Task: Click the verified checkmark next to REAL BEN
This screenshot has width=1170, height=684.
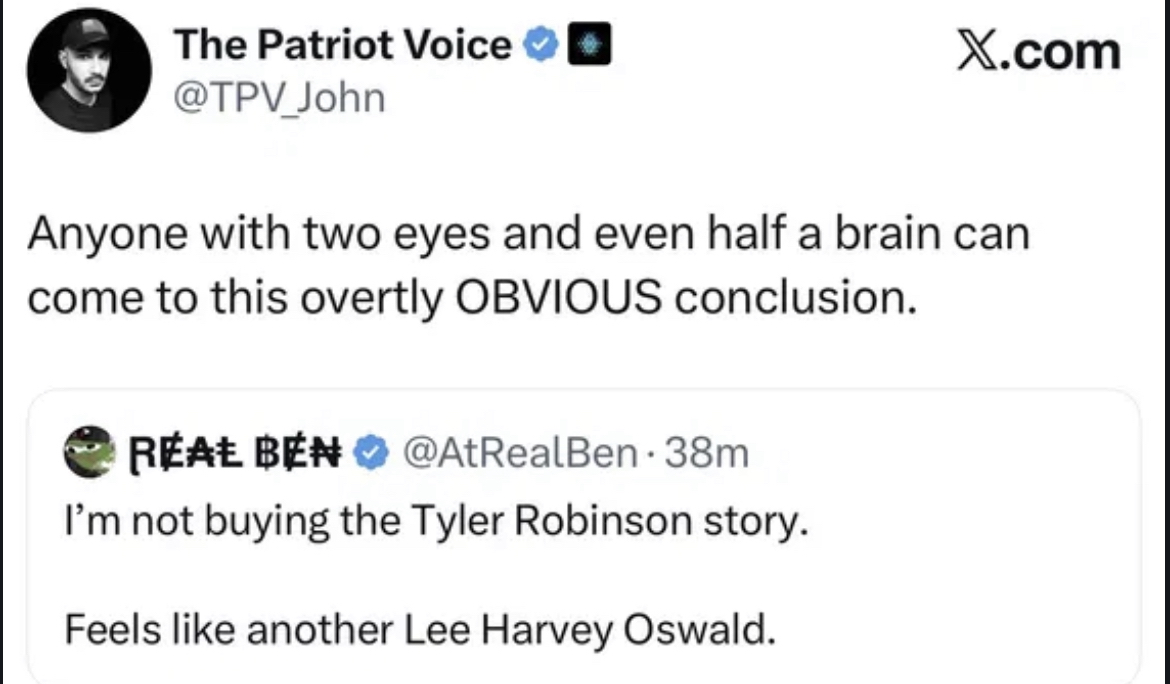Action: (x=373, y=455)
